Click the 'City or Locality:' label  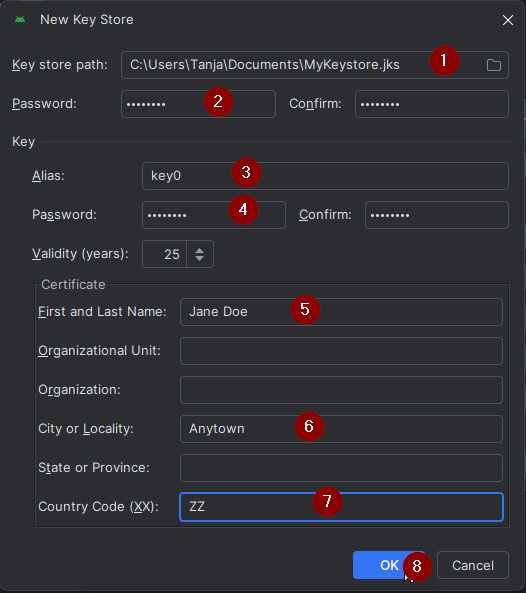(x=86, y=428)
